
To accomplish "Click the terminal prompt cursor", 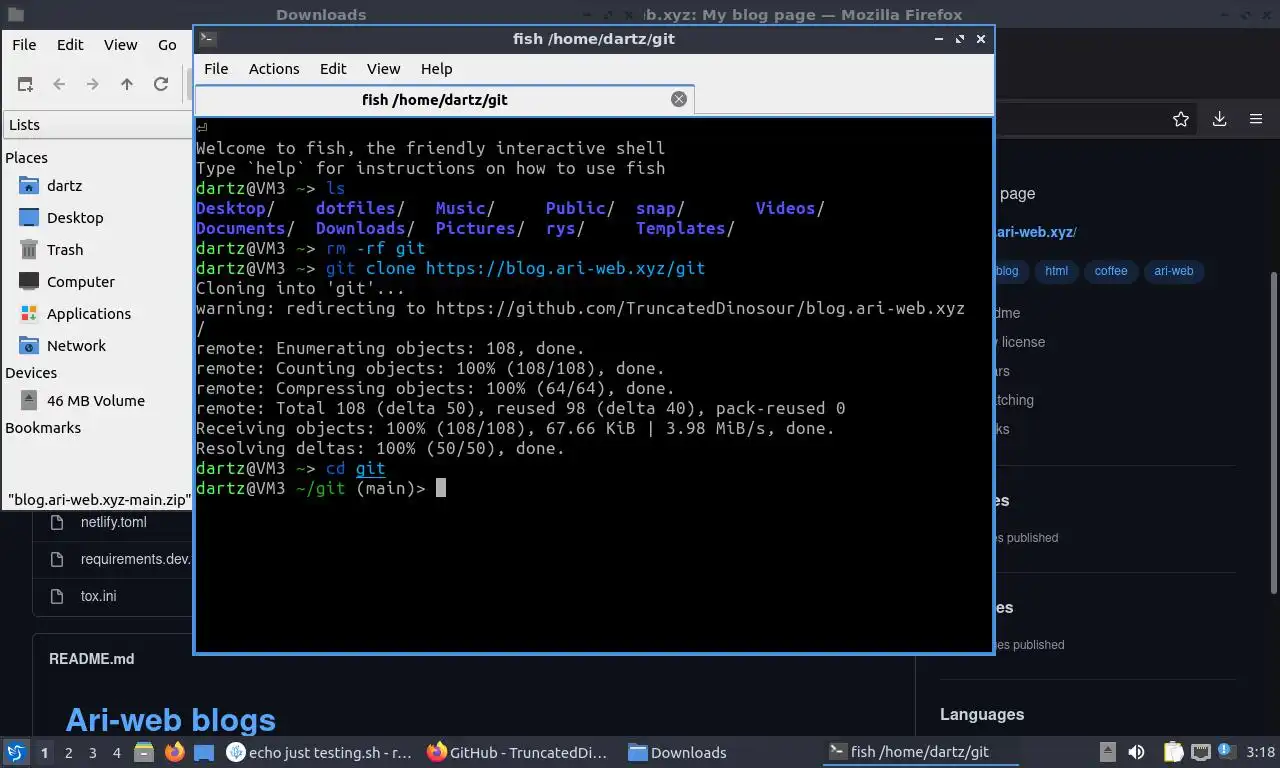I will point(441,488).
